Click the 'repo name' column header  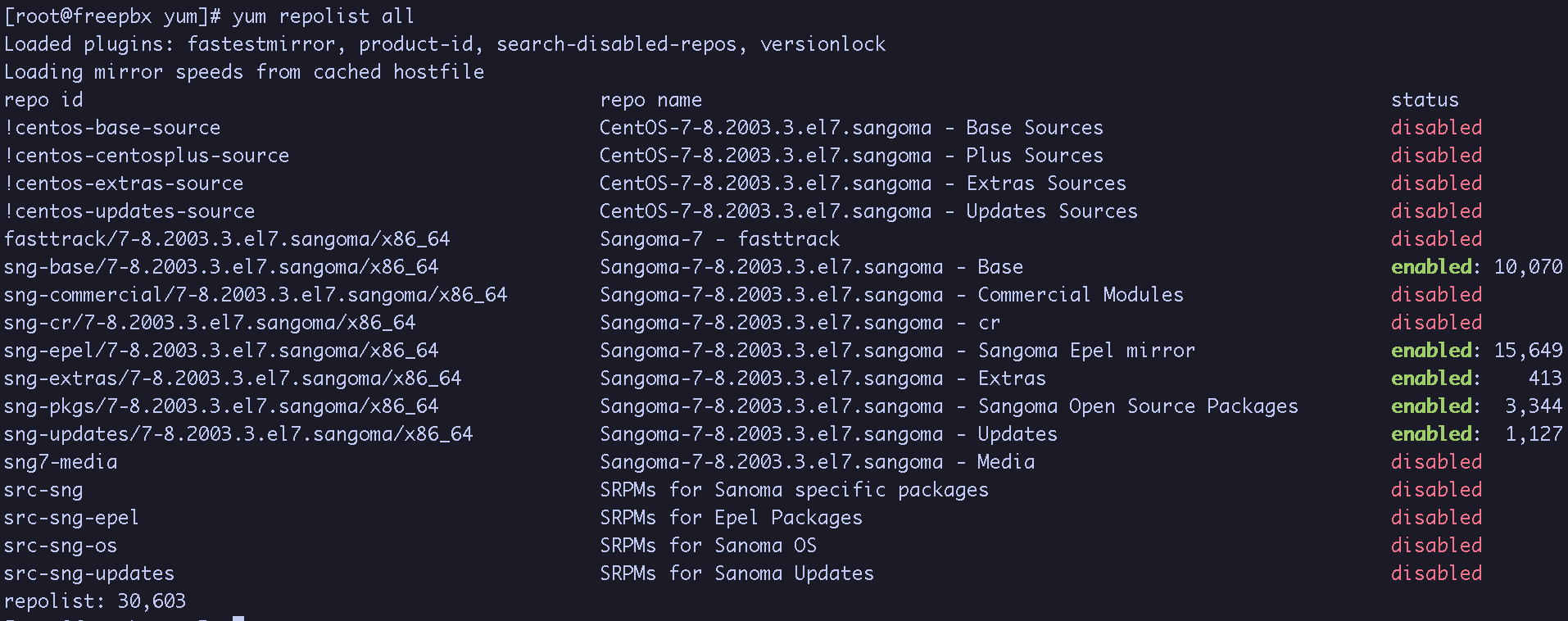(x=651, y=100)
